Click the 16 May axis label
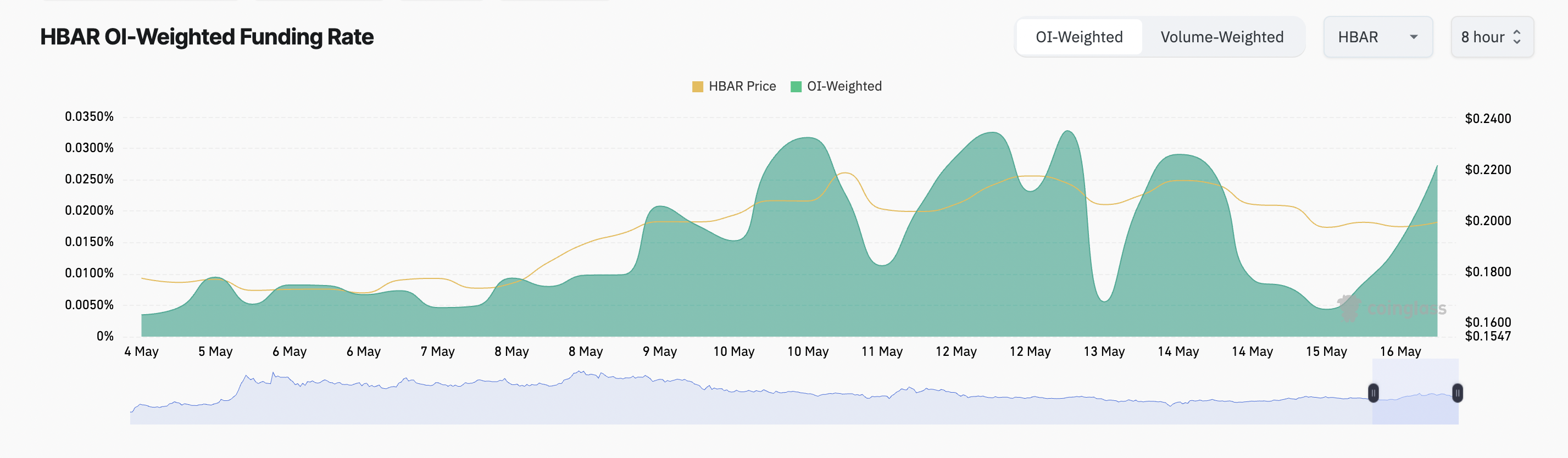 (1400, 351)
